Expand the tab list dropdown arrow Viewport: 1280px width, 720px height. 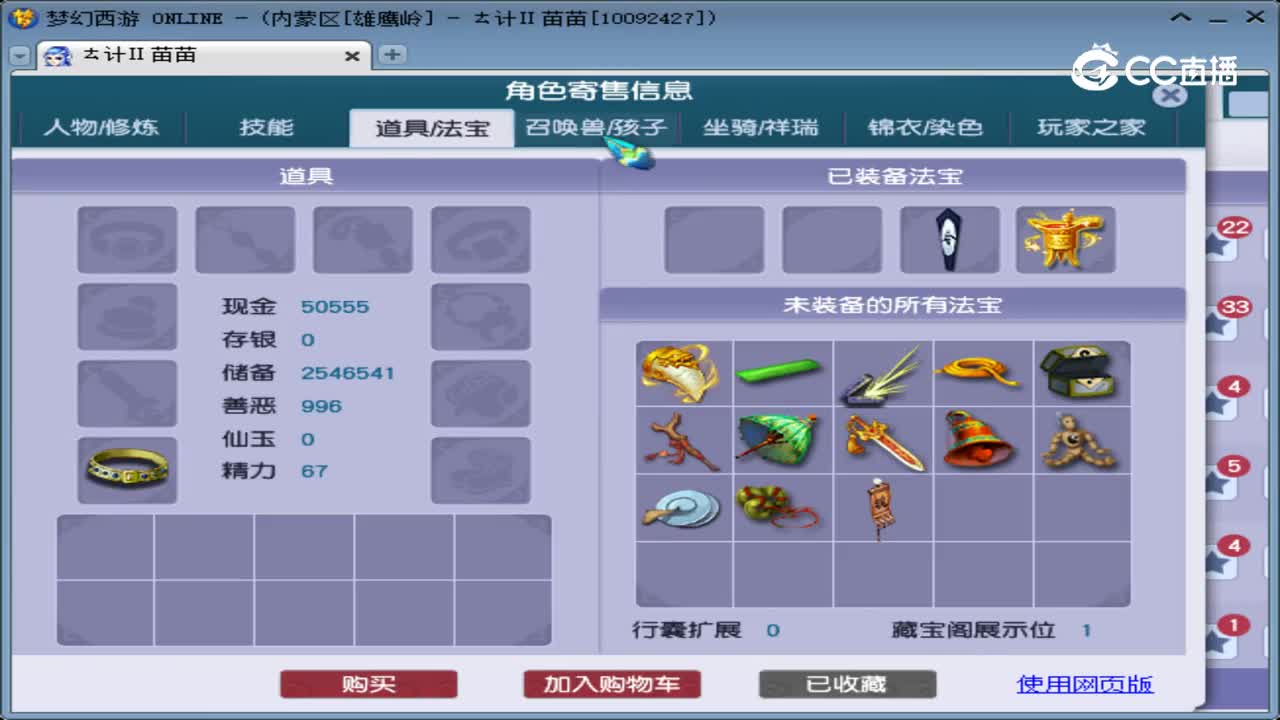(20, 56)
